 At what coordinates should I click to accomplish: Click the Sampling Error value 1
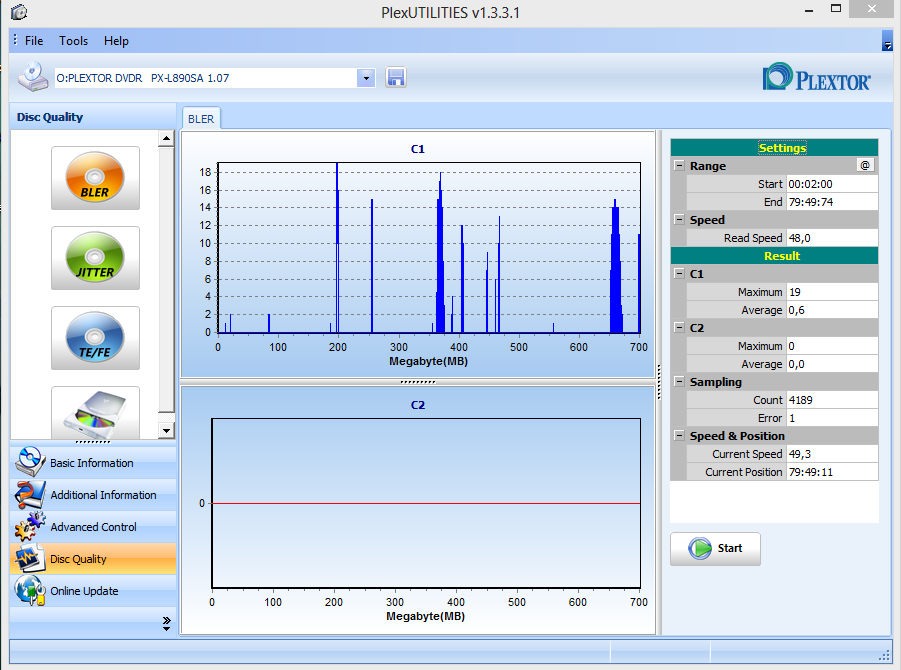point(831,418)
